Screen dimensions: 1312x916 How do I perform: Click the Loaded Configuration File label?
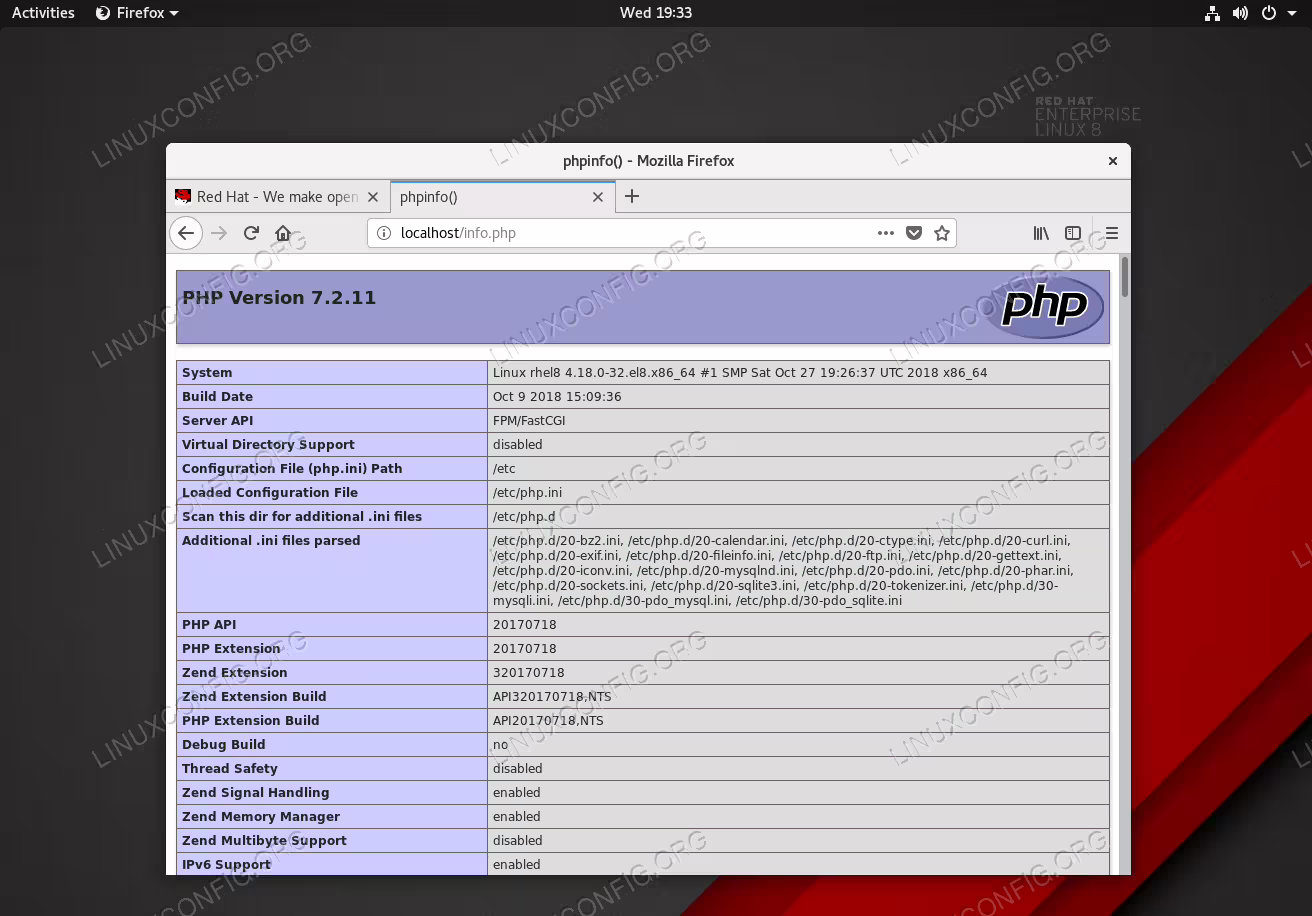(270, 493)
